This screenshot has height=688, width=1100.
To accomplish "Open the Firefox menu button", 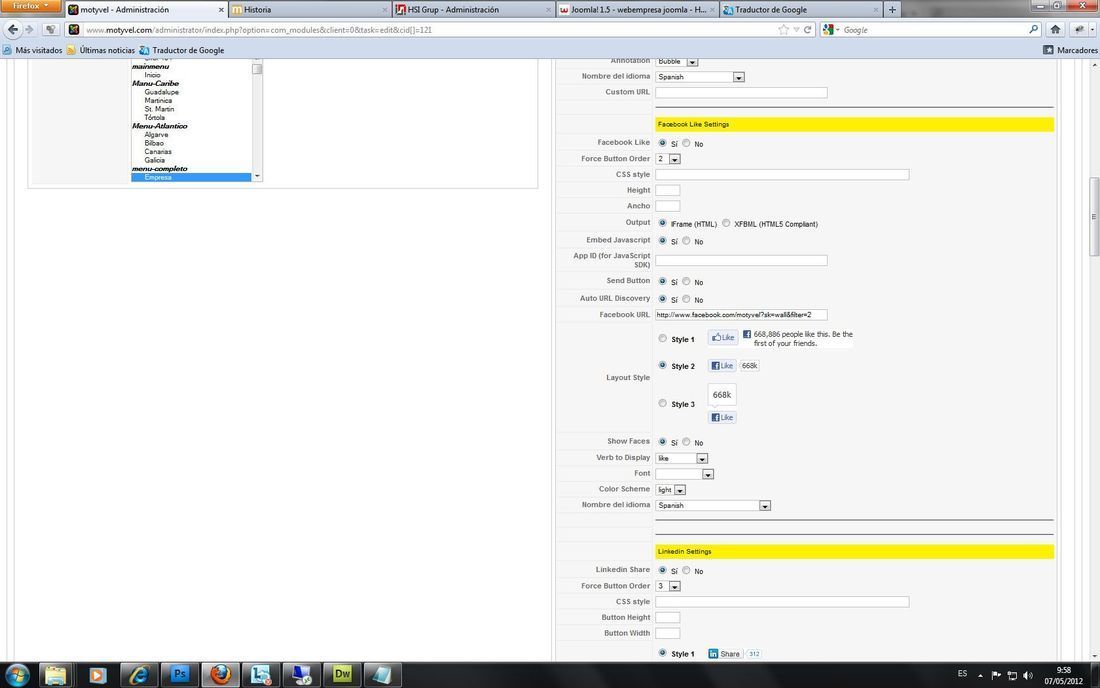I will [x=30, y=6].
